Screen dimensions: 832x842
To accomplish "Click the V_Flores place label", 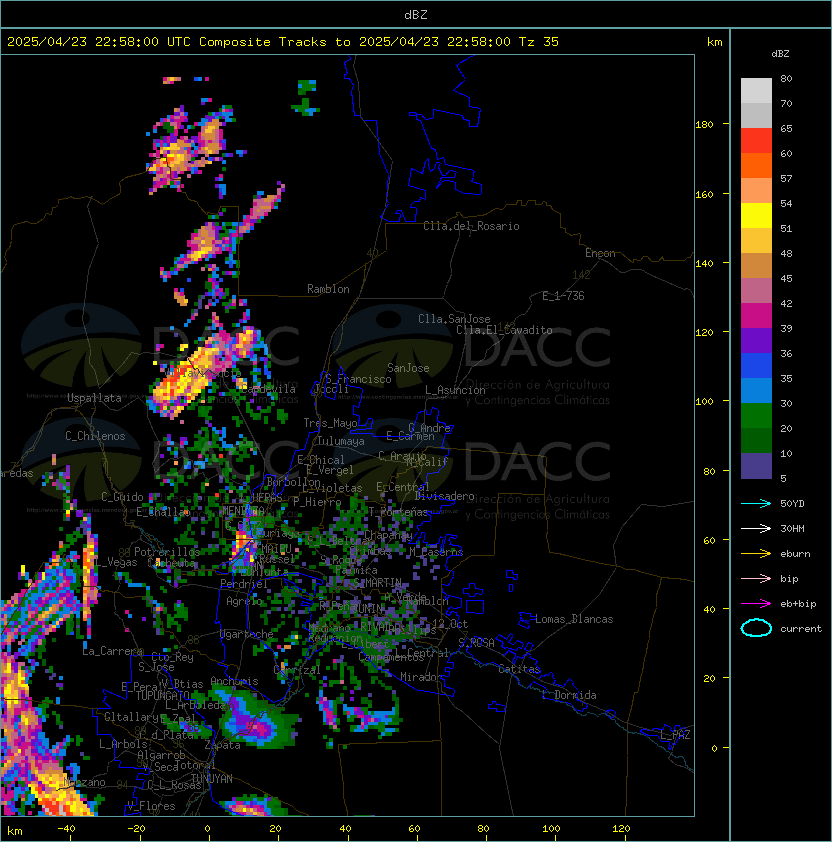I will [151, 806].
